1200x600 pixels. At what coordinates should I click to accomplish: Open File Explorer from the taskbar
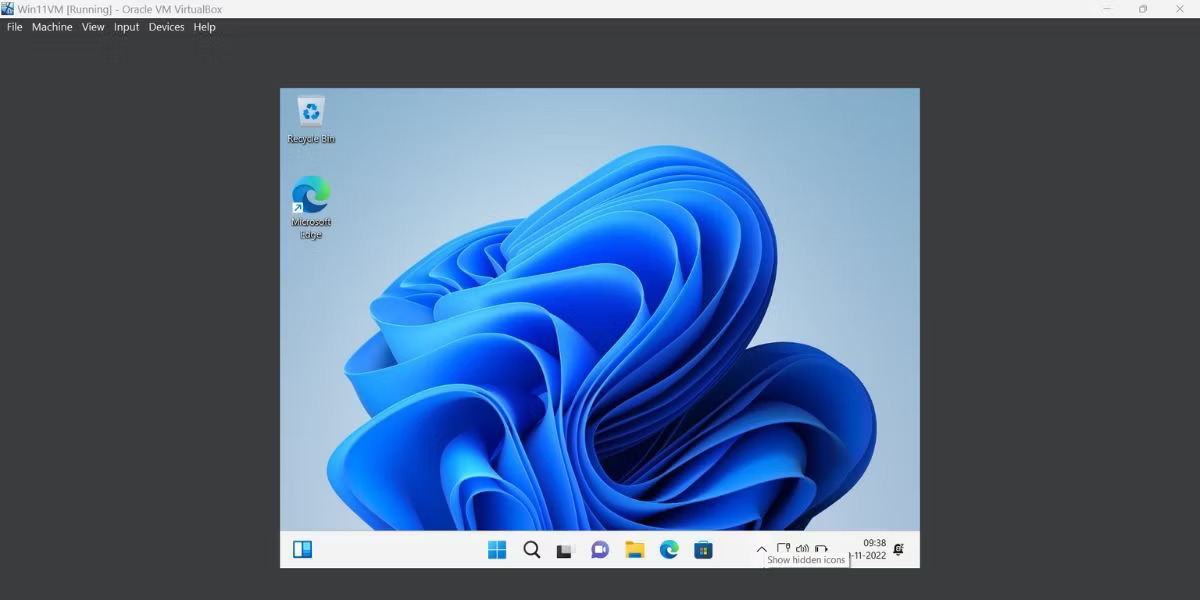[634, 549]
